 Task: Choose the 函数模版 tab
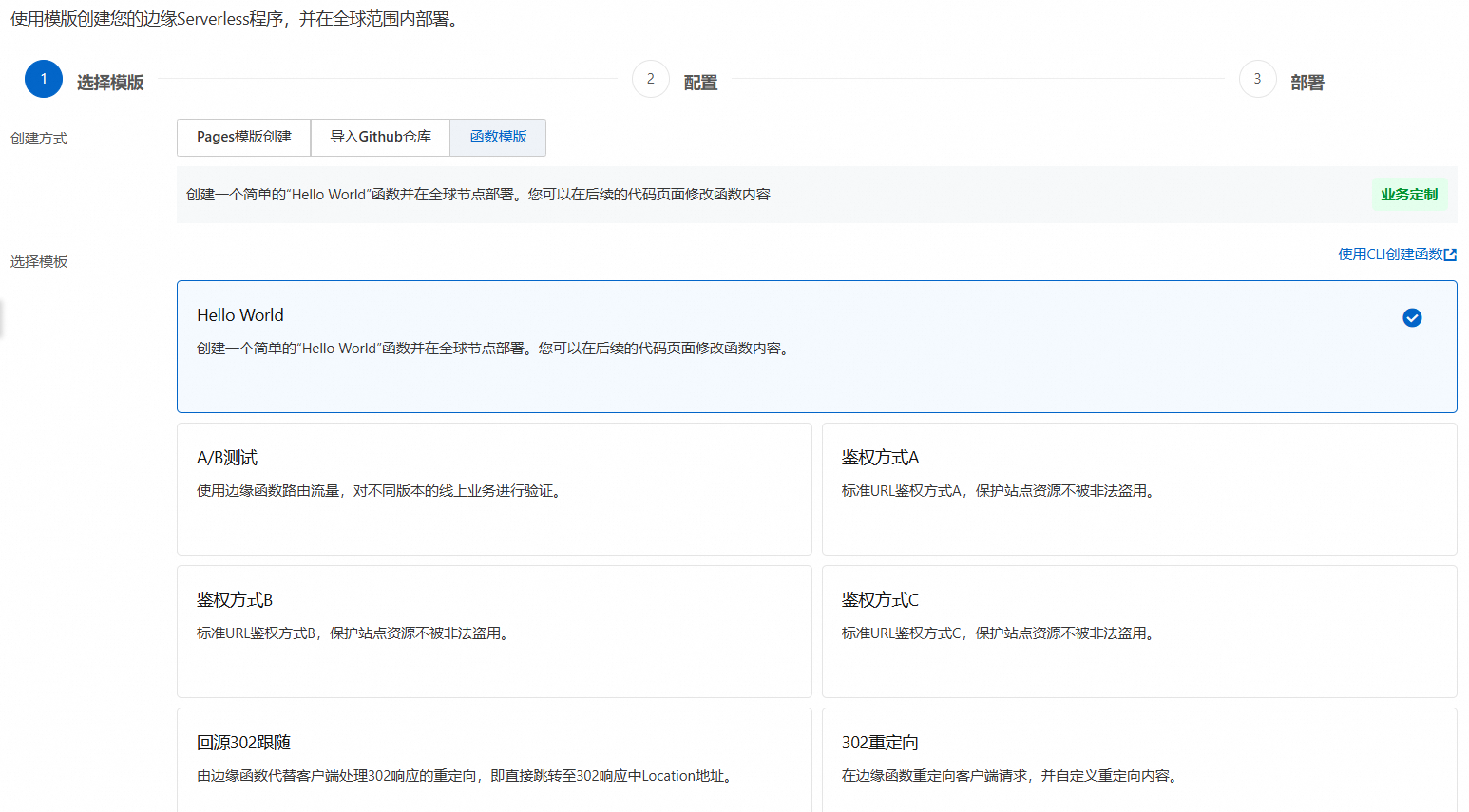coord(498,137)
